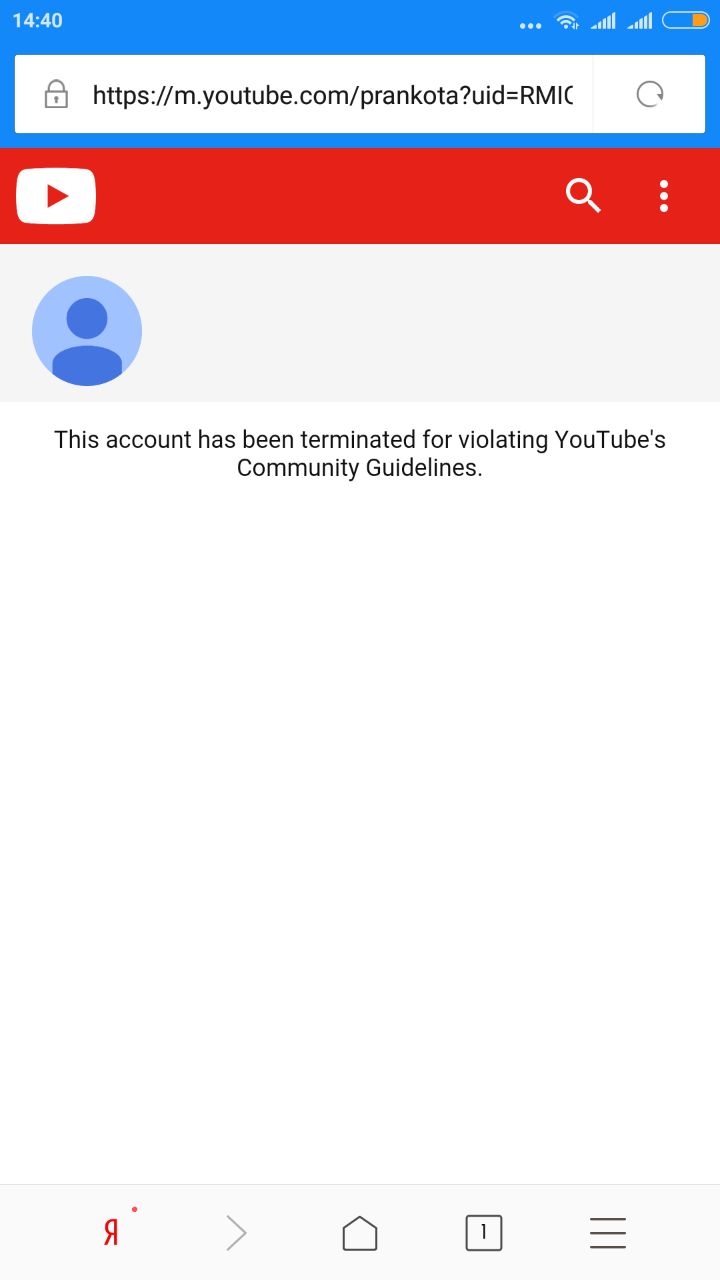This screenshot has width=720, height=1280.
Task: Tap the default channel avatar picture
Action: tap(87, 331)
